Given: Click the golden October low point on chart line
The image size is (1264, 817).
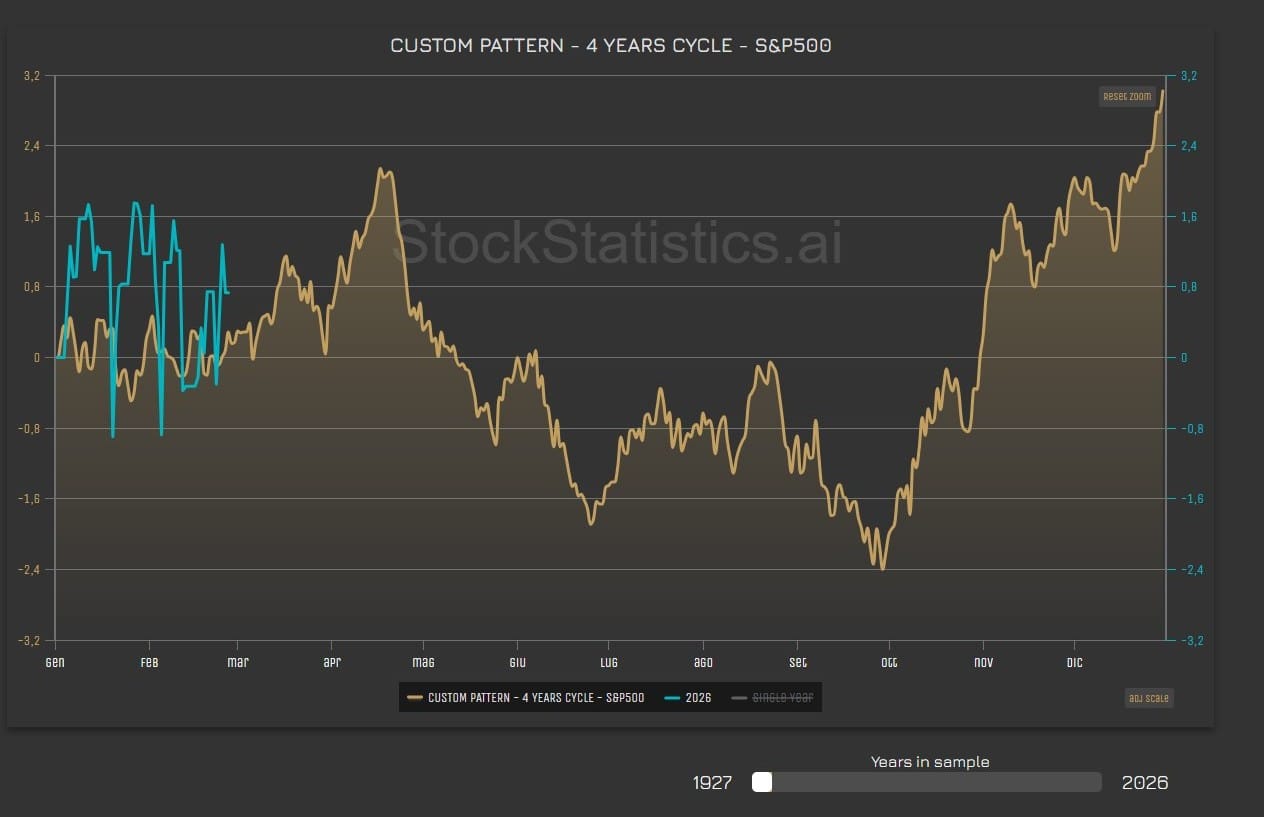Looking at the screenshot, I should pyautogui.click(x=882, y=568).
